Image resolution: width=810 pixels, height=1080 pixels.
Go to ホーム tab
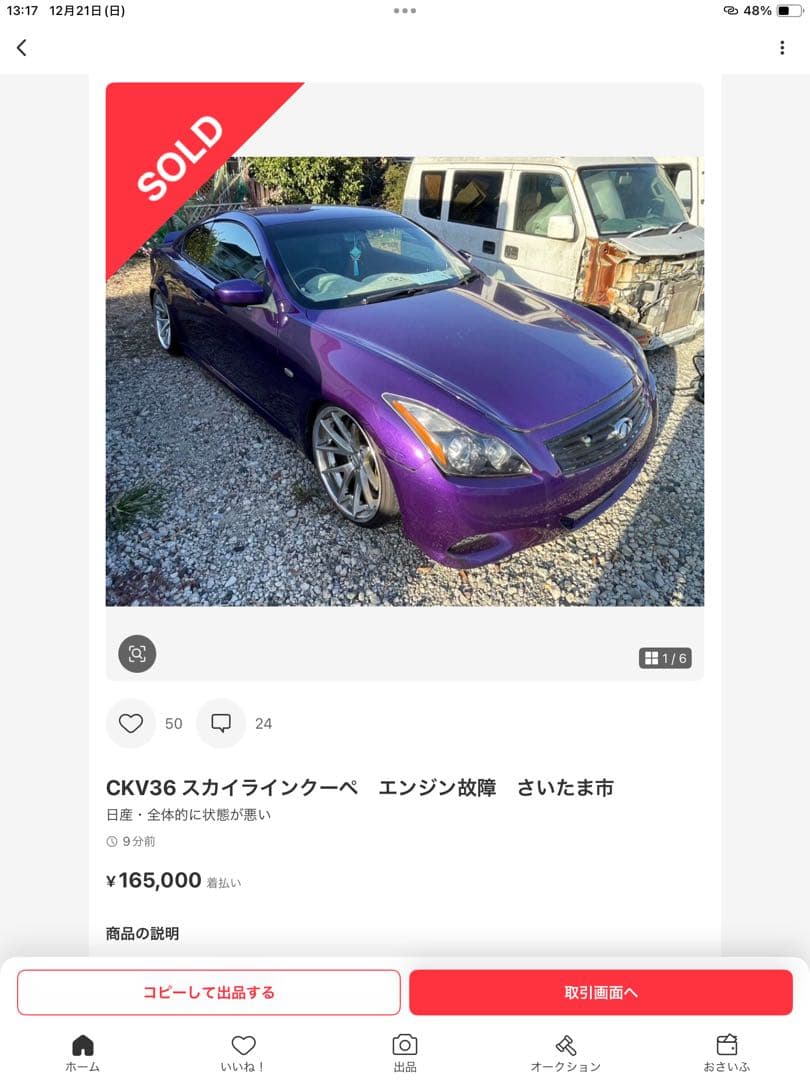pyautogui.click(x=83, y=1053)
